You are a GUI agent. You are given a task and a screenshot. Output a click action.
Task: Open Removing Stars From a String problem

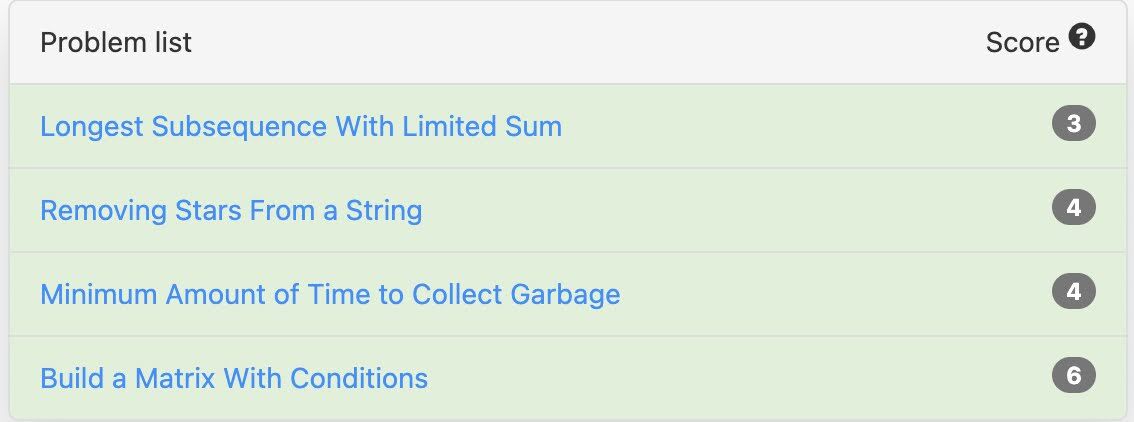[231, 210]
